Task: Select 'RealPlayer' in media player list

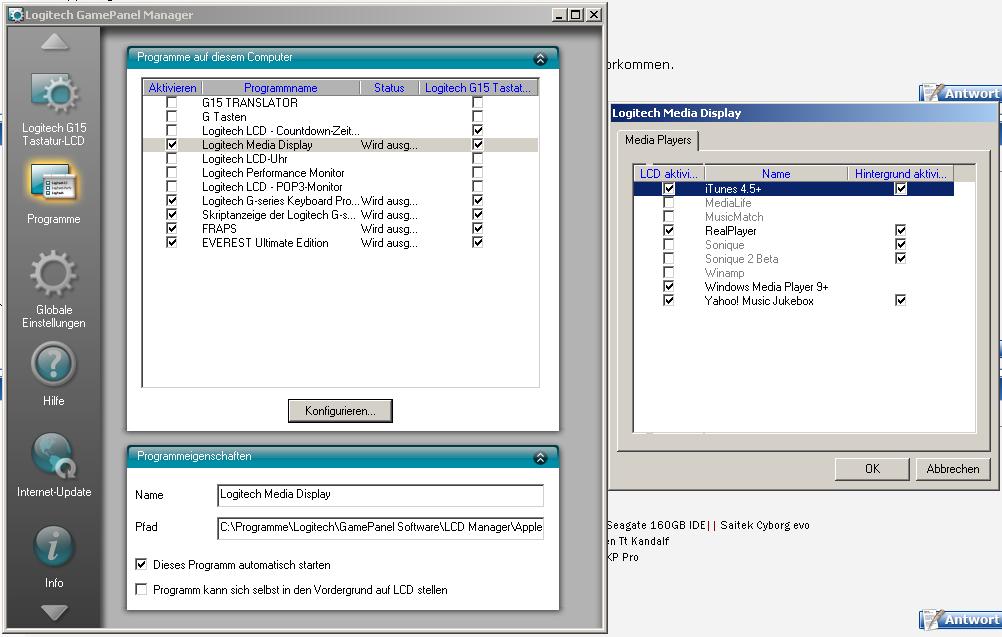Action: [x=794, y=231]
